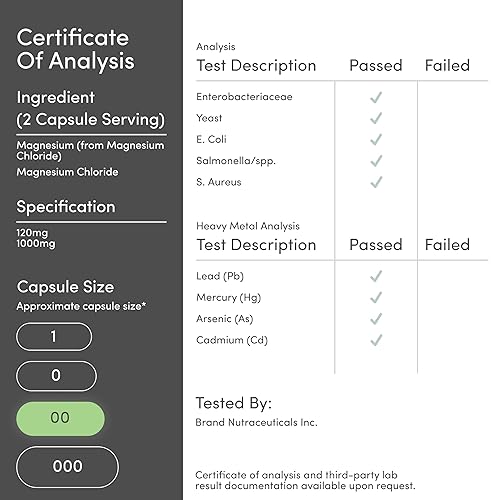
Task: Select capsule size 1 pill
Action: (54, 336)
